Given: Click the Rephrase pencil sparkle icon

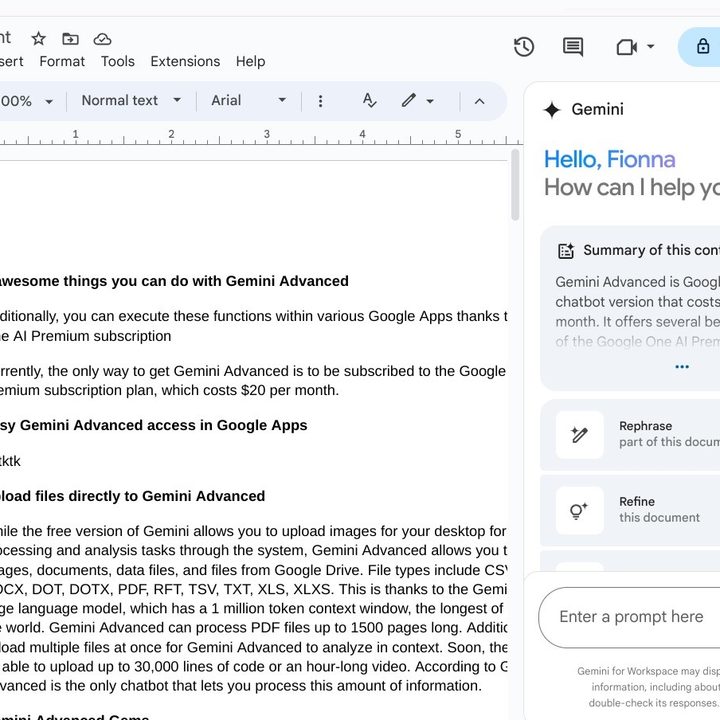Looking at the screenshot, I should pyautogui.click(x=579, y=434).
